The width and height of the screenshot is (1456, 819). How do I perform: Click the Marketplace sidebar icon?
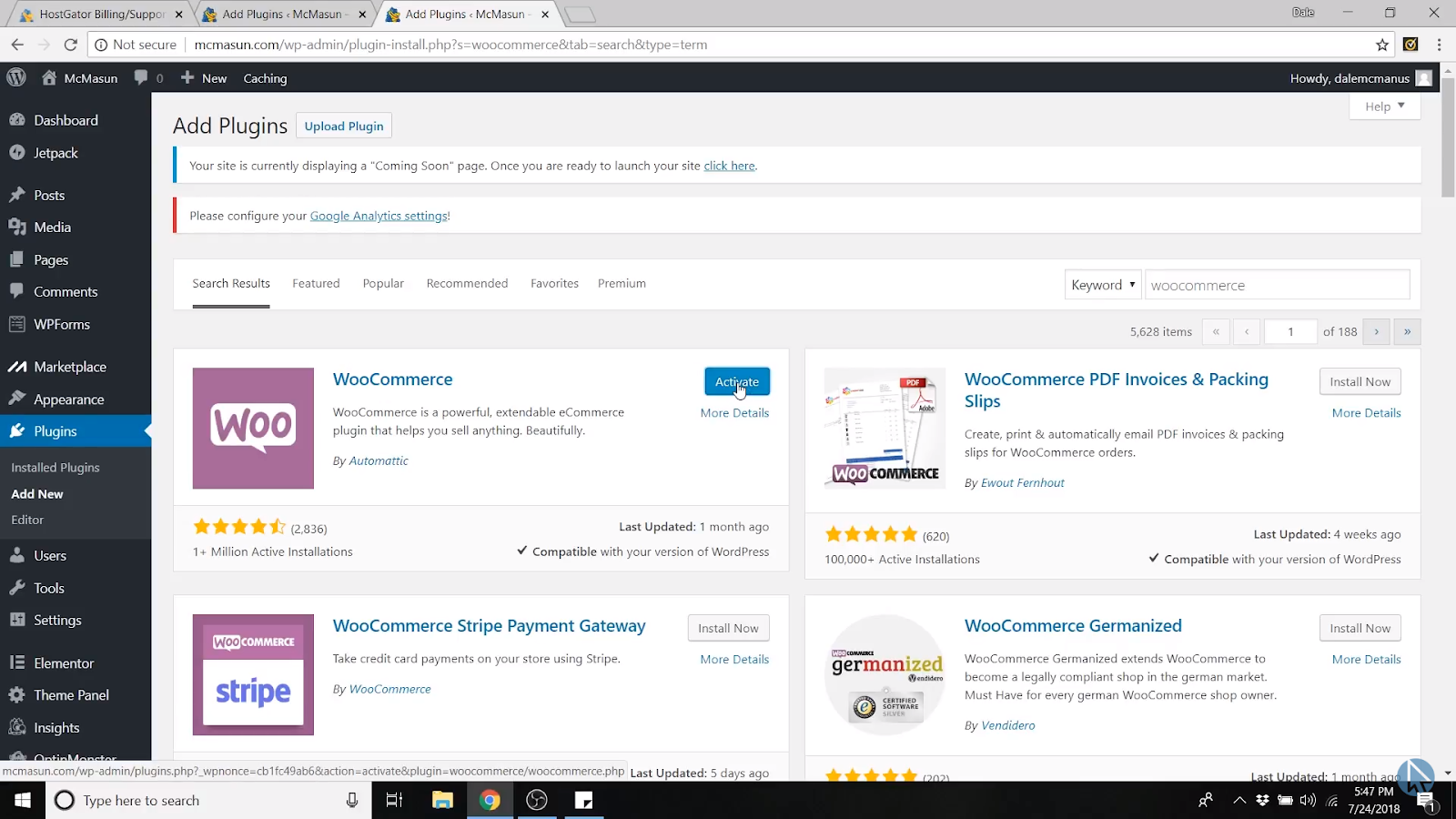coord(17,367)
